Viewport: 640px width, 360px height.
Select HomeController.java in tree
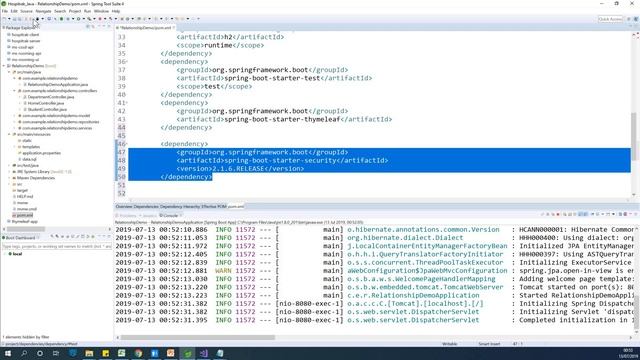click(x=46, y=103)
